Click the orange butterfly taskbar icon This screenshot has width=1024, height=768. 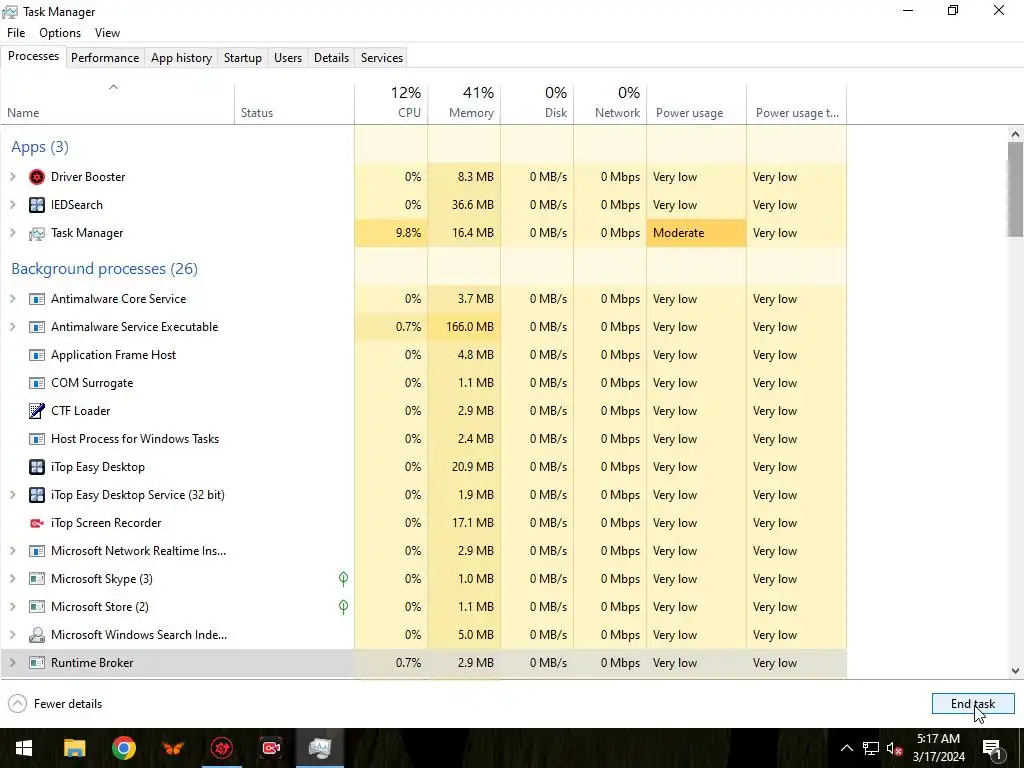pos(172,748)
